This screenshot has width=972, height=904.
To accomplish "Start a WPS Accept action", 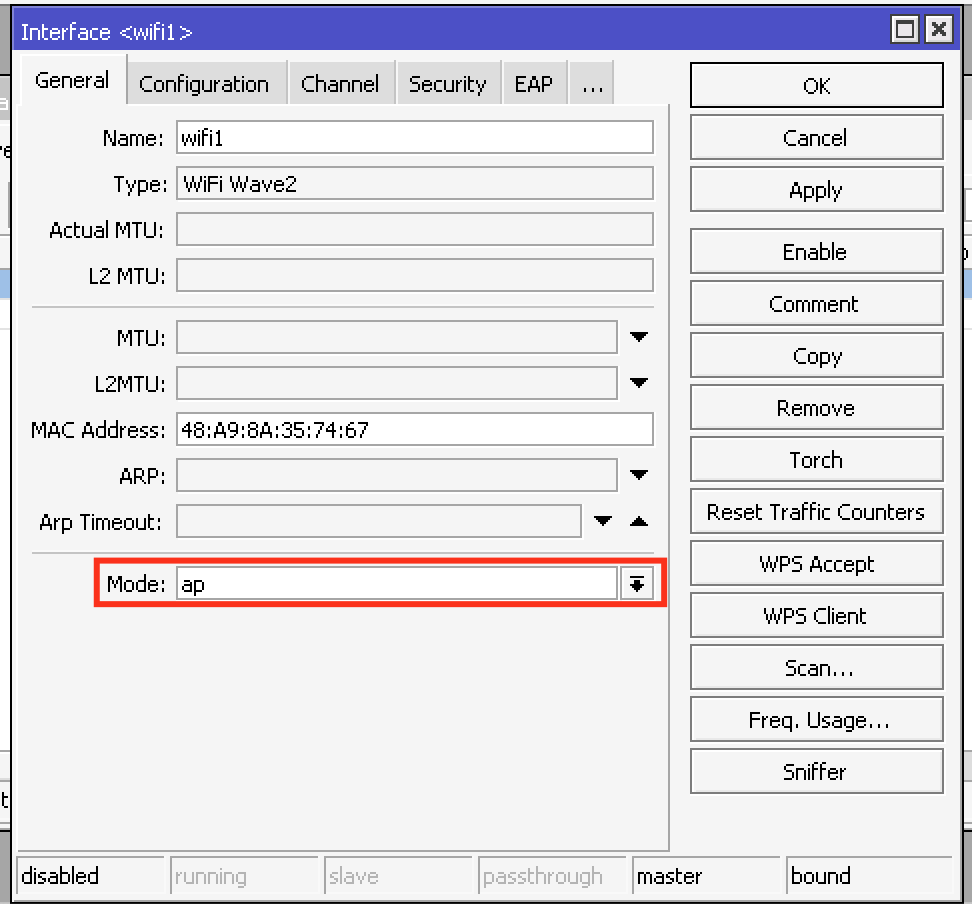I will click(816, 563).
